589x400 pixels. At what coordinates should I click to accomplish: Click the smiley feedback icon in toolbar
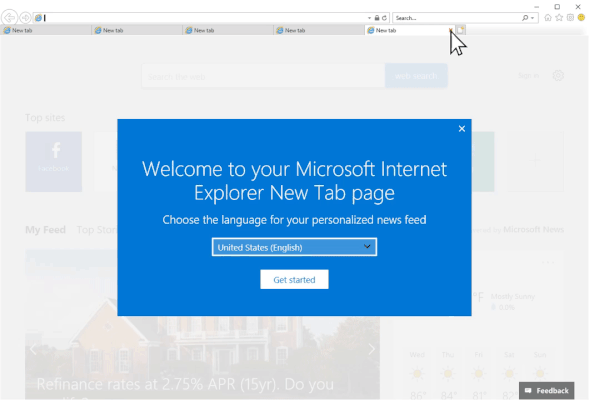(581, 18)
